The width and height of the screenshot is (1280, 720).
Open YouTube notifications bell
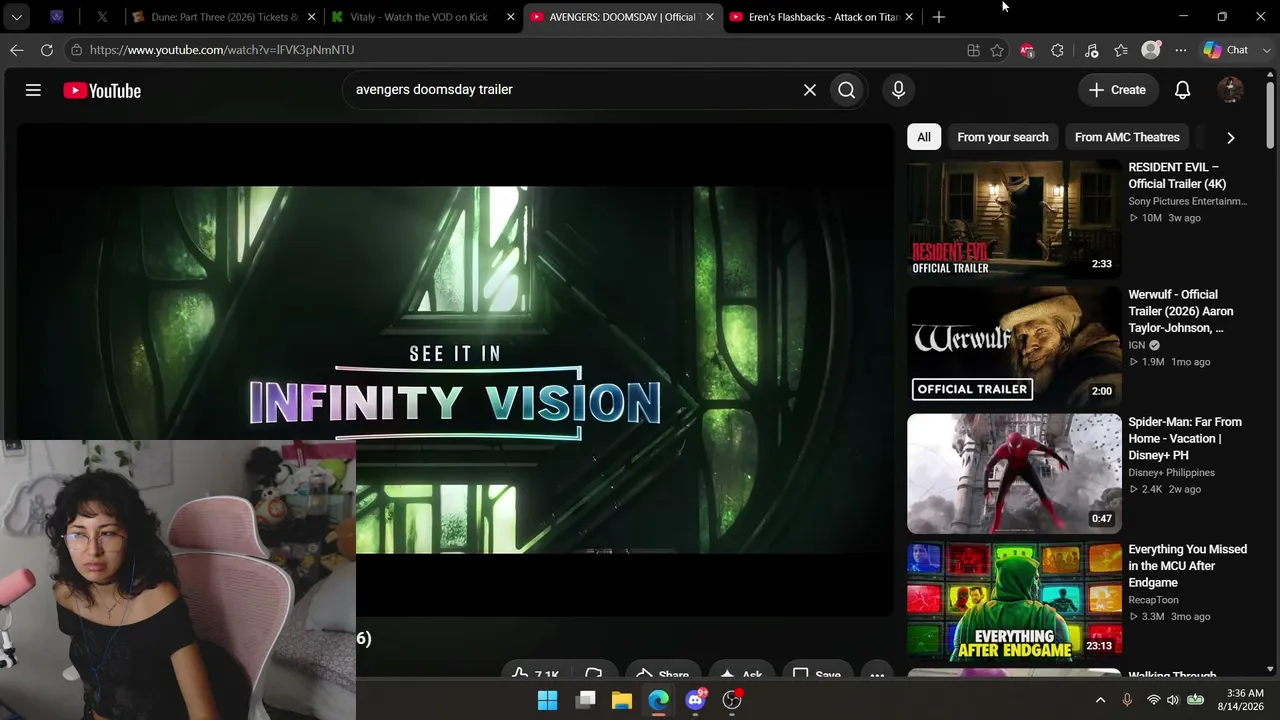coord(1182,90)
